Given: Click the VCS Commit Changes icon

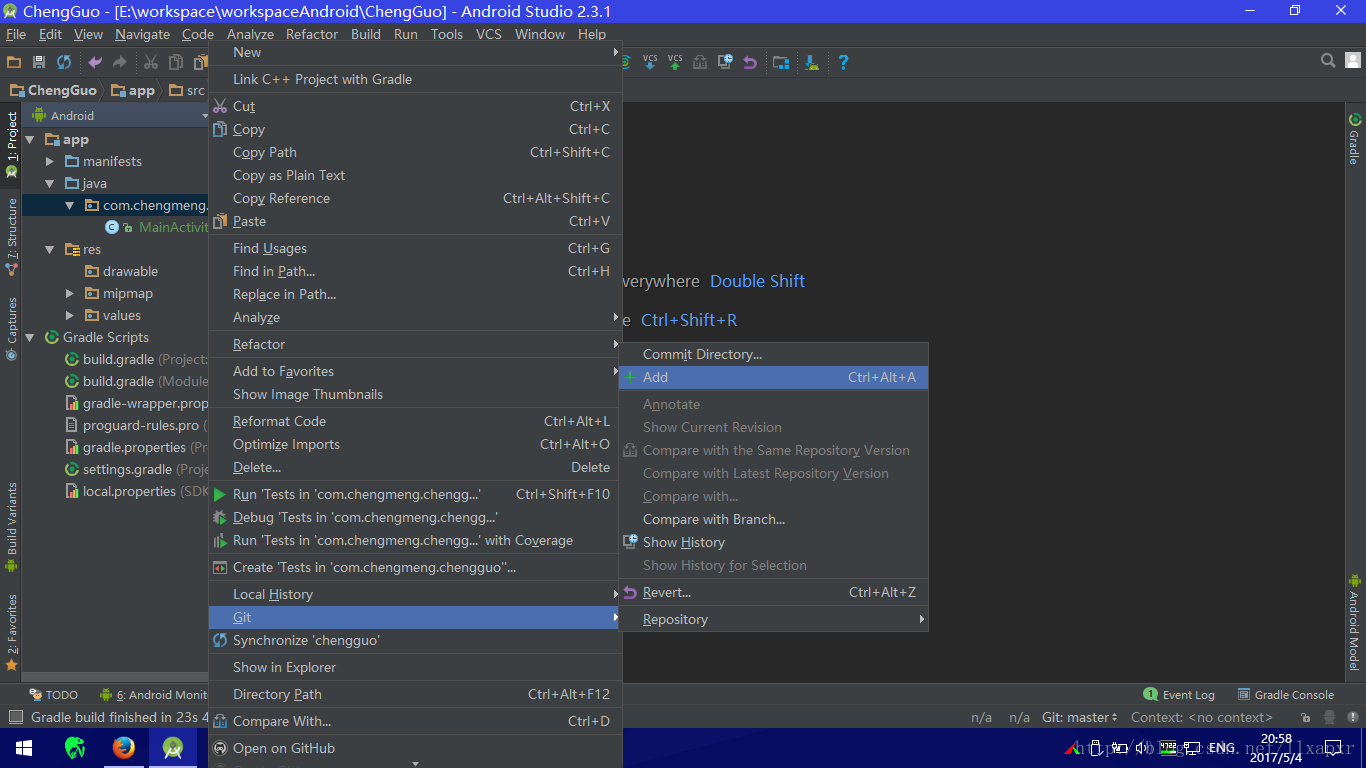Looking at the screenshot, I should [x=675, y=62].
